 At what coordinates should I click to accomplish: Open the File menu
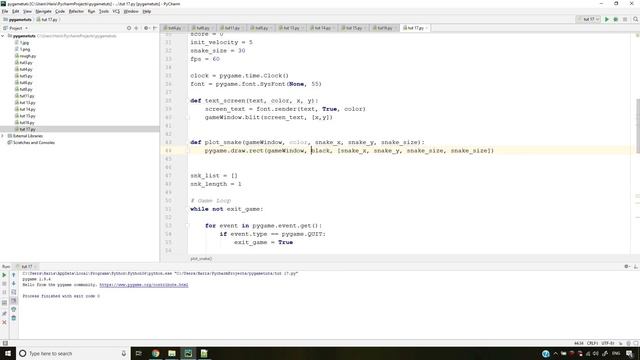pos(5,11)
